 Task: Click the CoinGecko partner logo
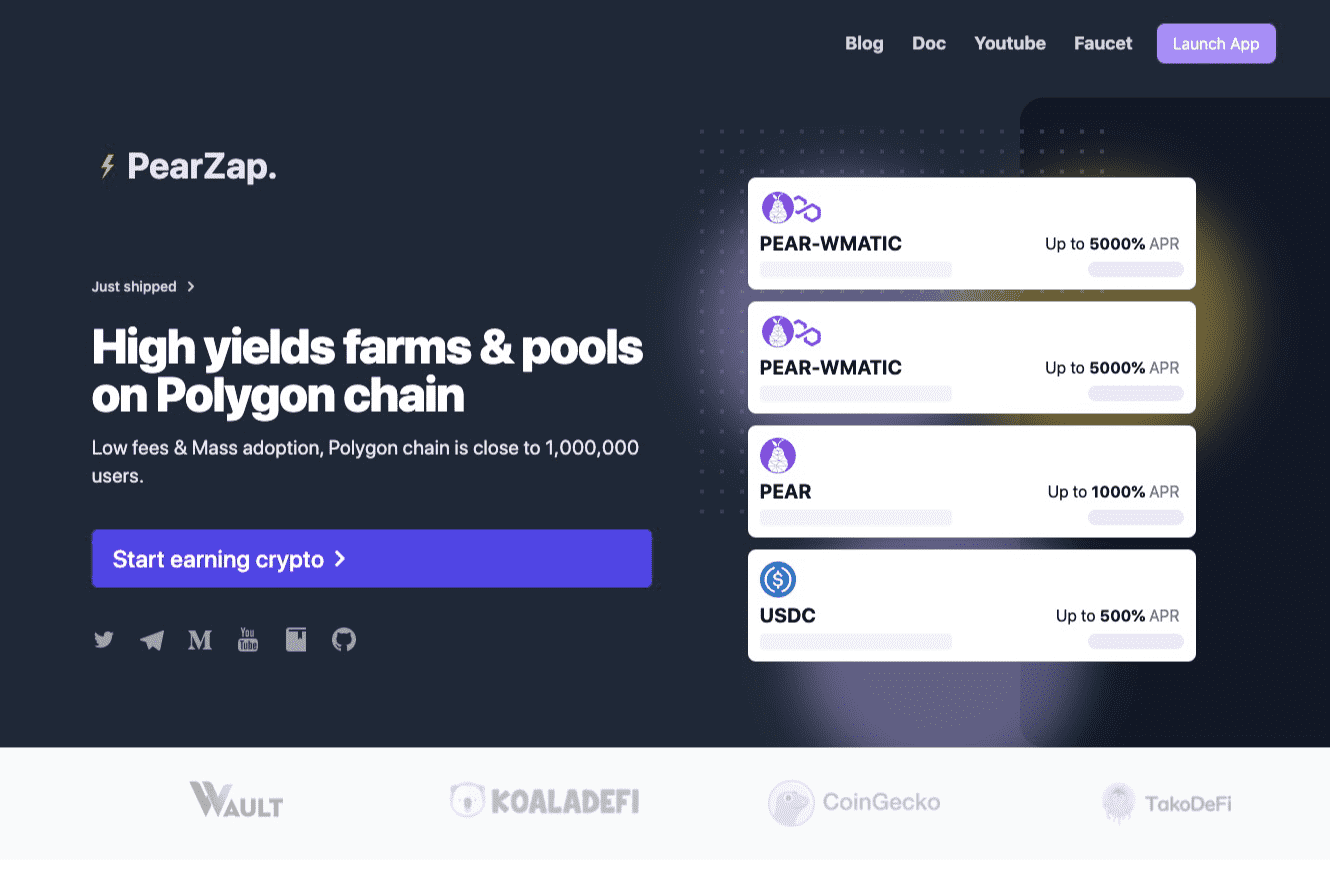click(x=854, y=802)
